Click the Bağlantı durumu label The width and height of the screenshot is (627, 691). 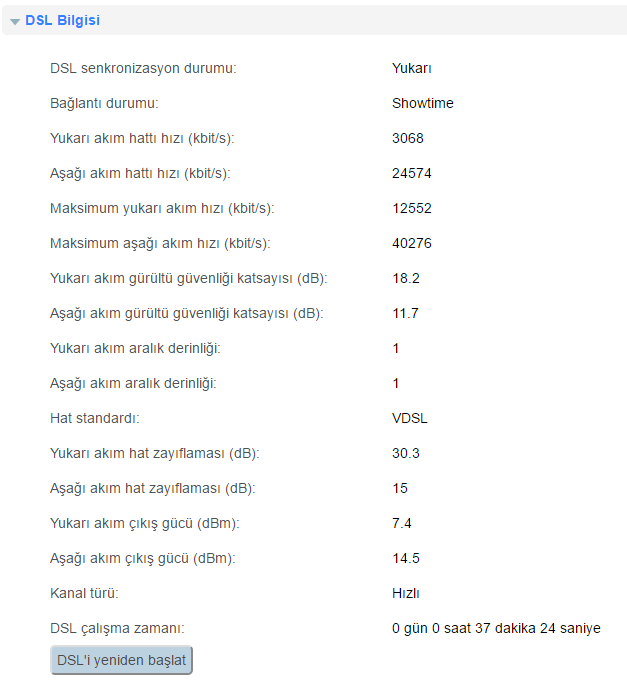(105, 103)
